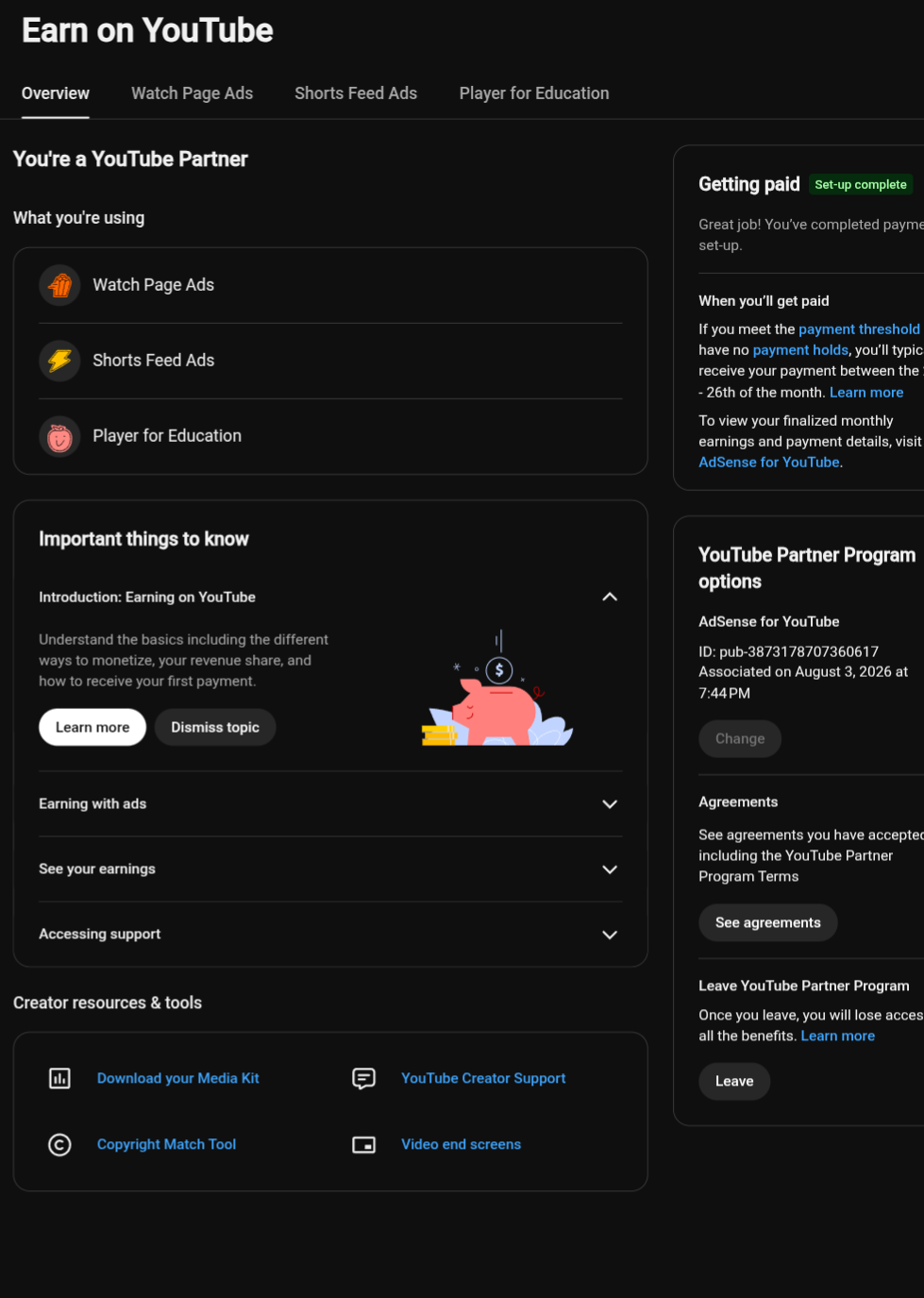Switch to the Overview tab
The height and width of the screenshot is (1298, 924).
[x=56, y=93]
